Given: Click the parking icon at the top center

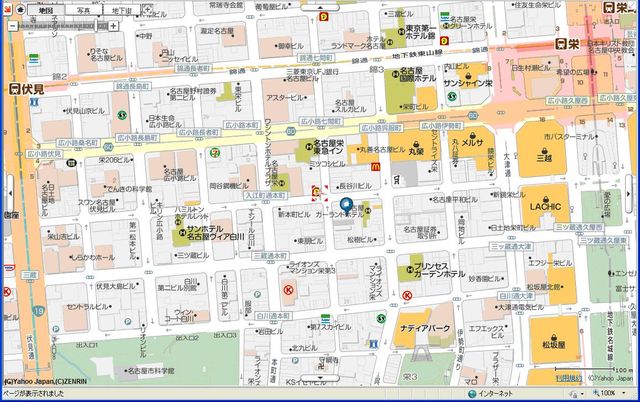Looking at the screenshot, I should [x=324, y=17].
